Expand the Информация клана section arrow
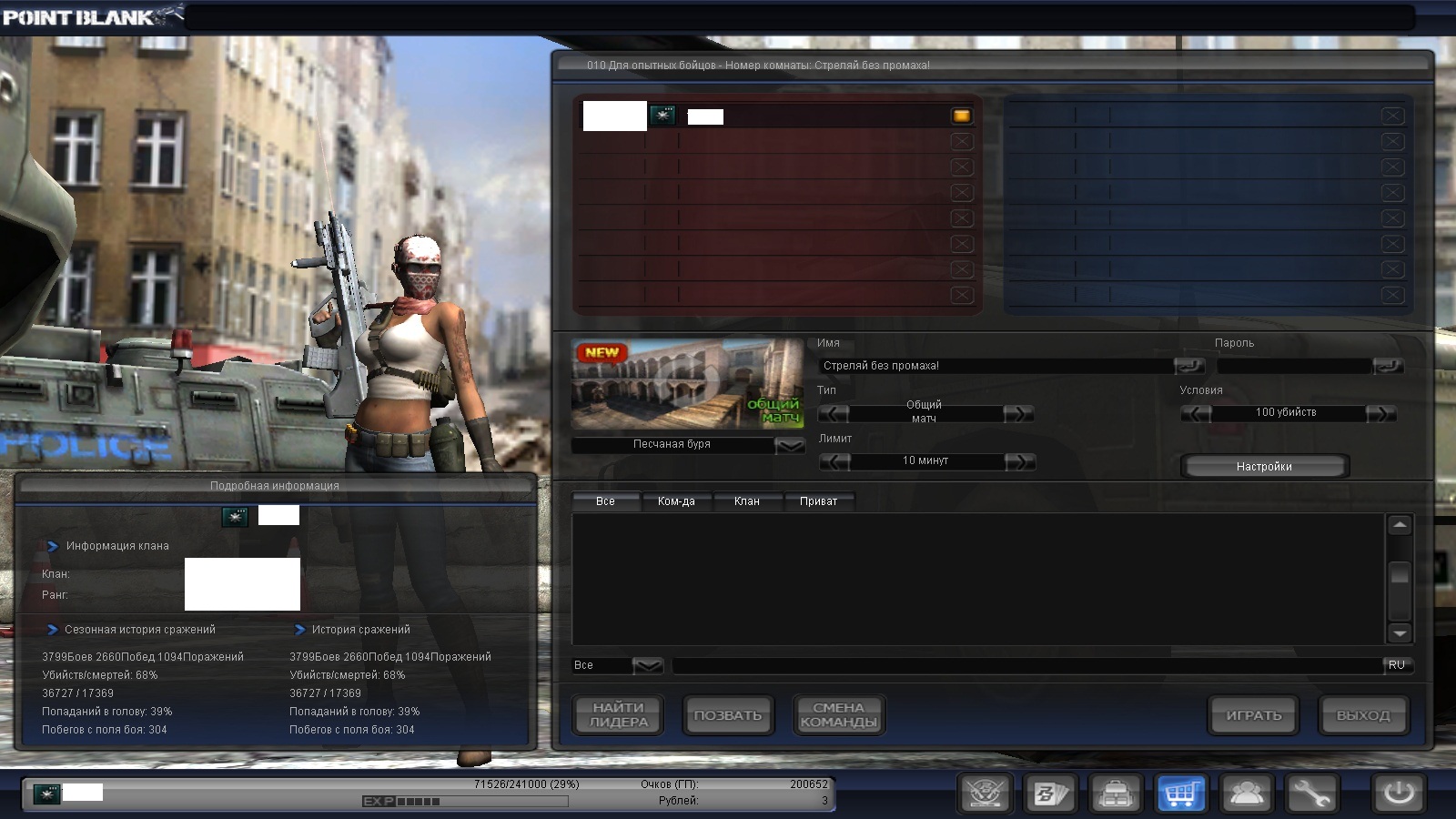1456x819 pixels. click(x=53, y=546)
